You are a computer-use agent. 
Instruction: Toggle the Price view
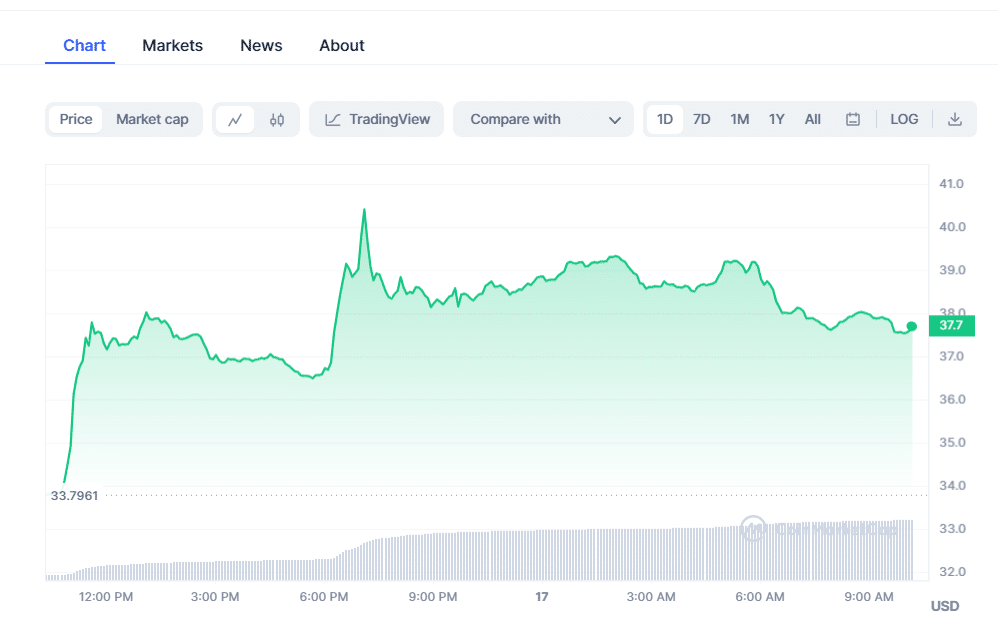point(76,120)
